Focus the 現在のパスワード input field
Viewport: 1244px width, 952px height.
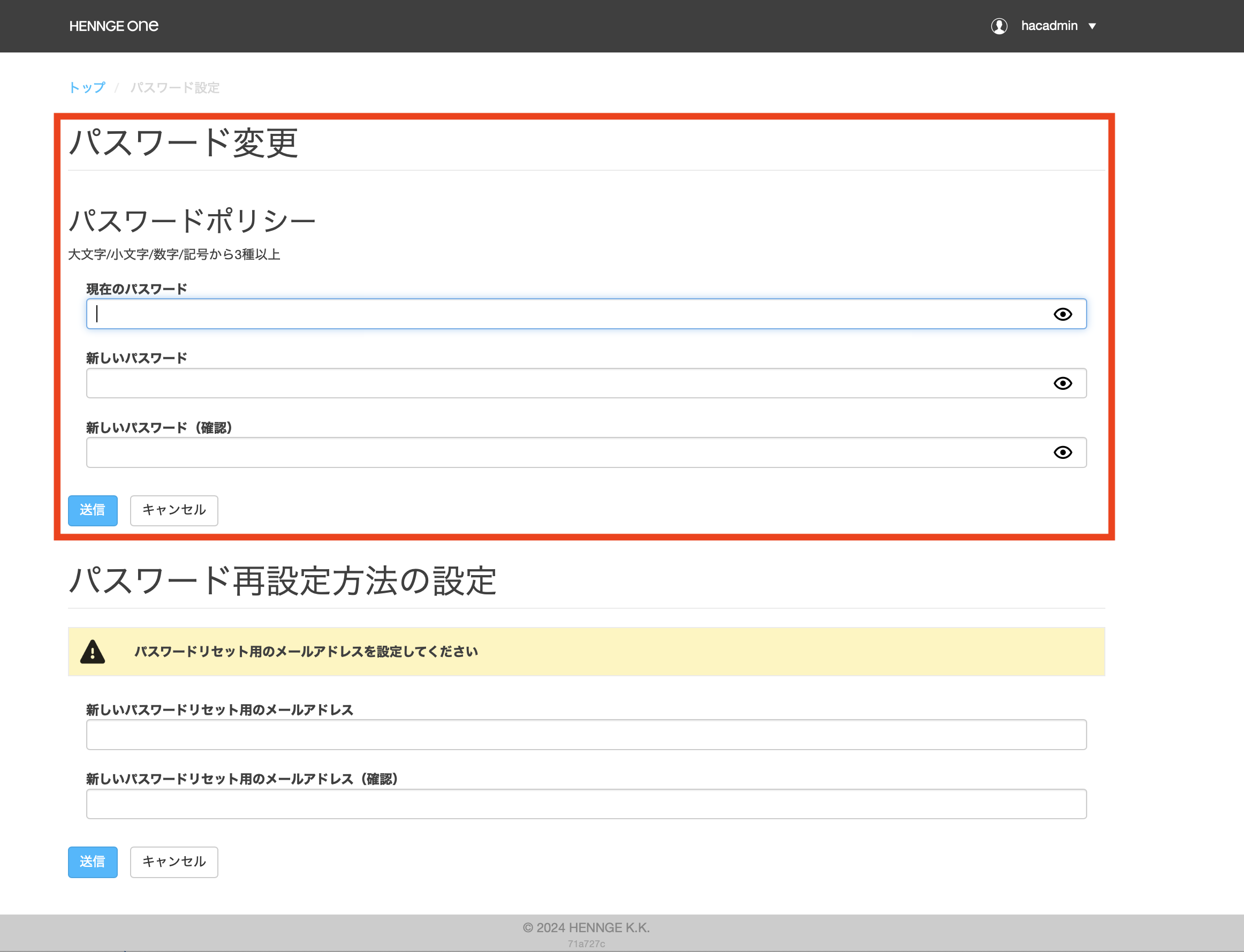pos(566,314)
